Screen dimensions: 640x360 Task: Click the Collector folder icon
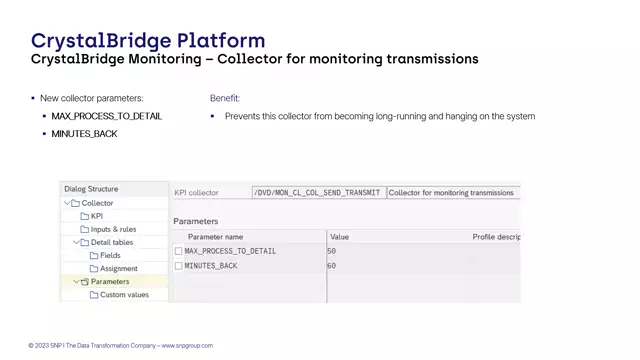point(76,203)
